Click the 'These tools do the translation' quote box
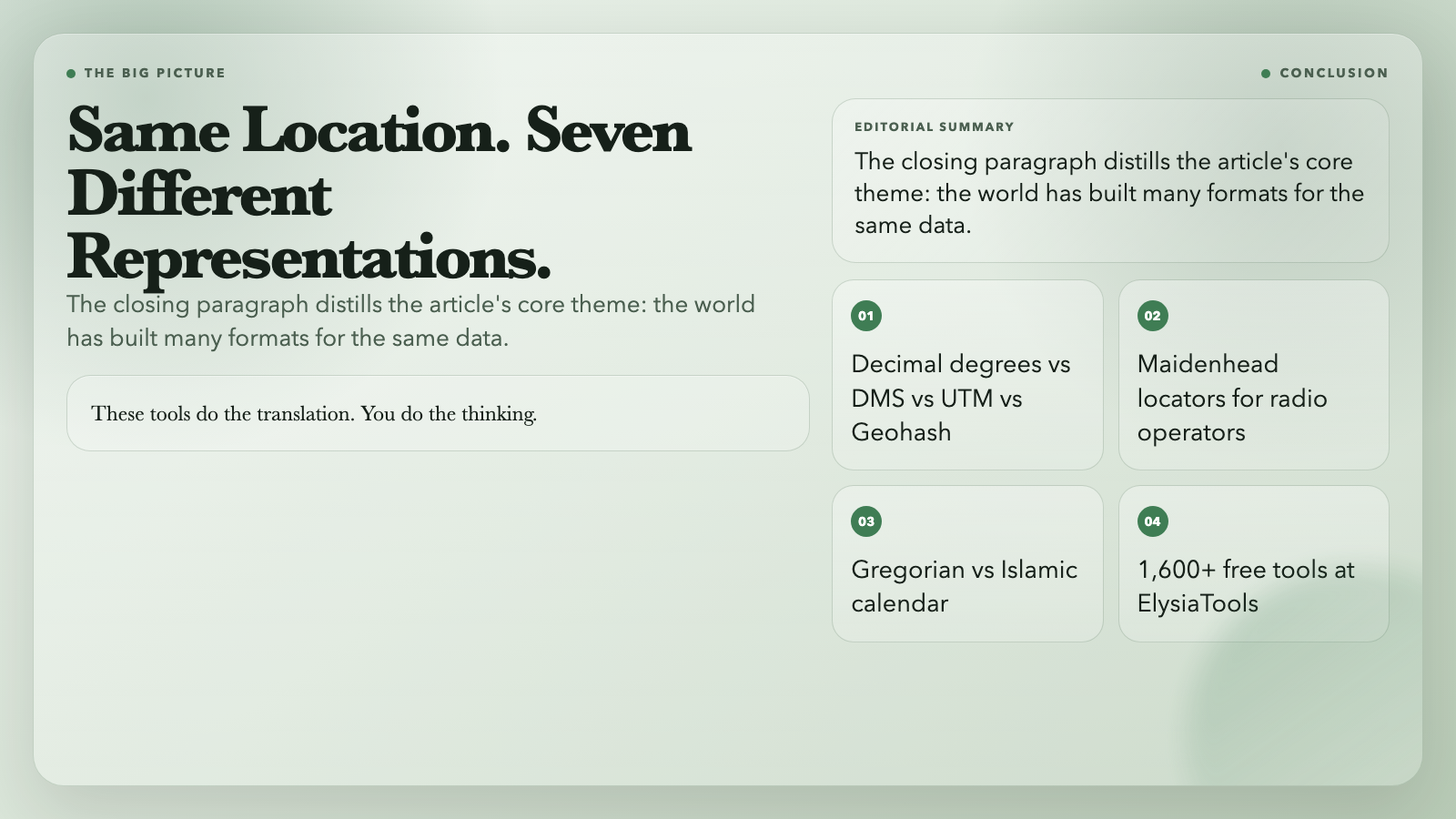 tap(438, 413)
